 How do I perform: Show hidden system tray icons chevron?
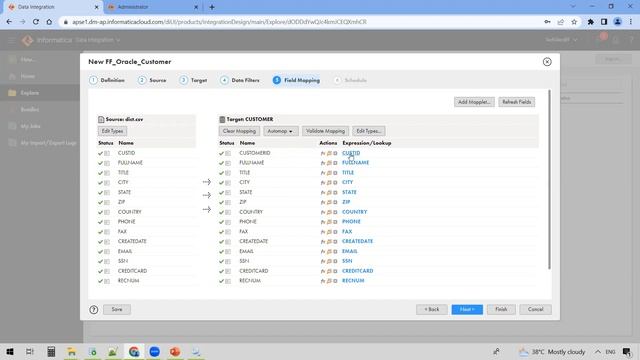point(598,351)
